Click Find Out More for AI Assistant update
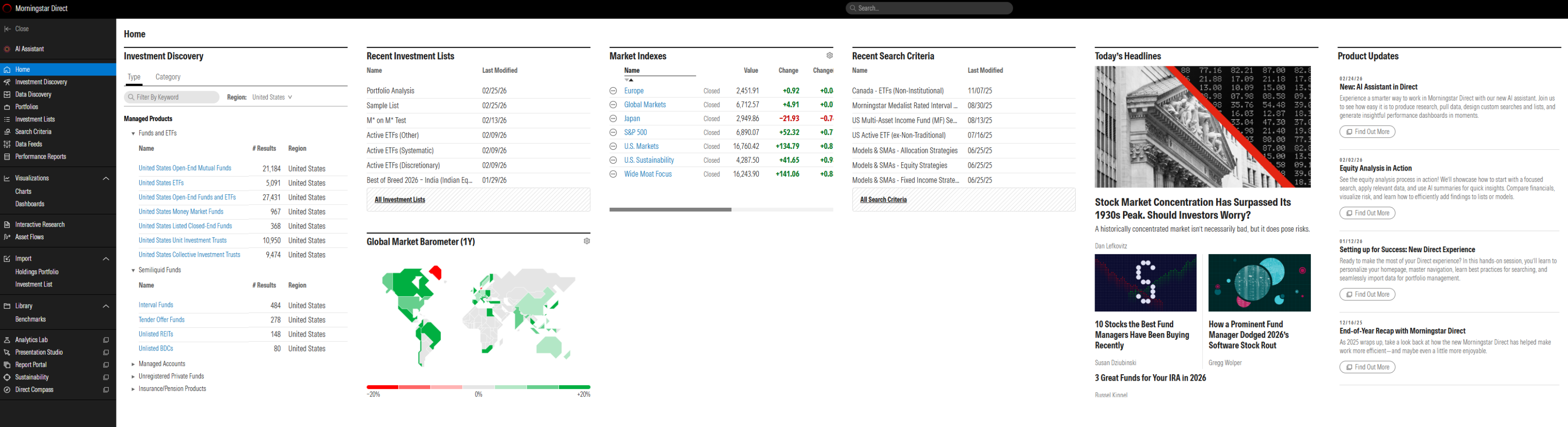 coord(1367,132)
